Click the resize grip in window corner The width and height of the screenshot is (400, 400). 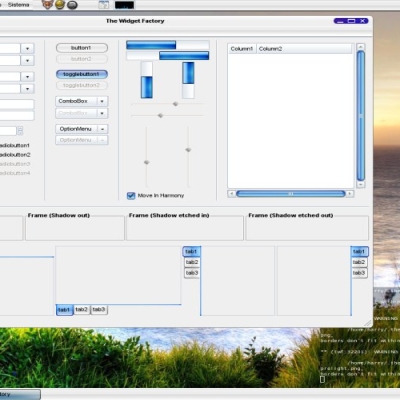point(367,322)
